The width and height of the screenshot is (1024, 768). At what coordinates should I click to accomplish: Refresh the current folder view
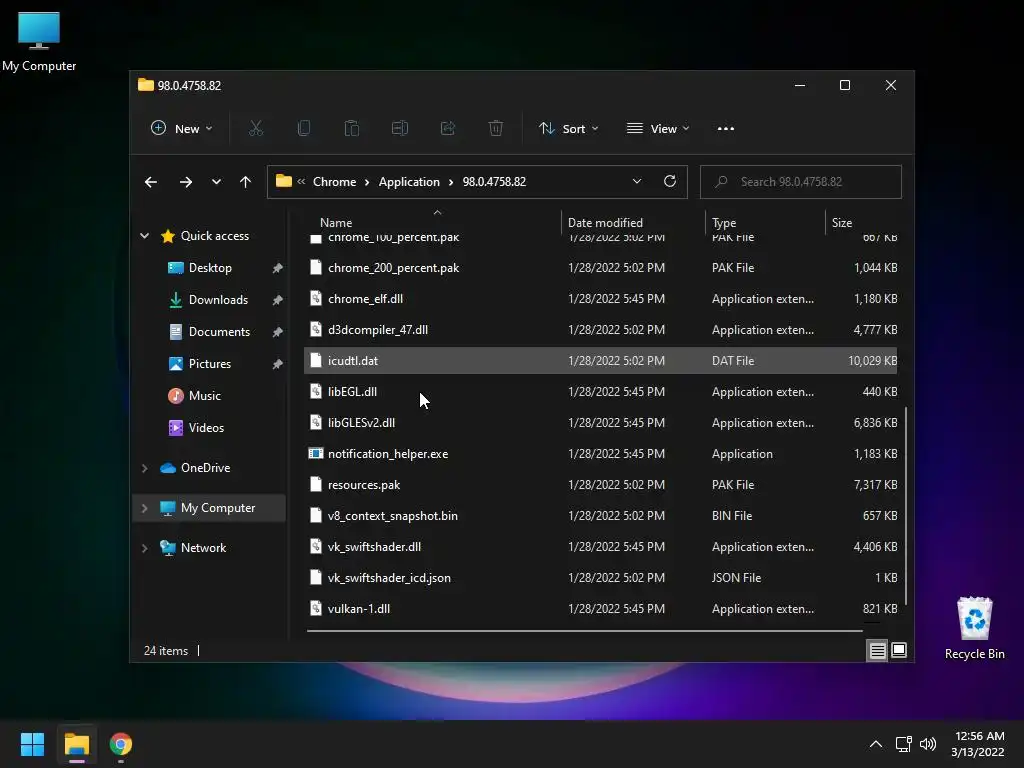point(670,182)
